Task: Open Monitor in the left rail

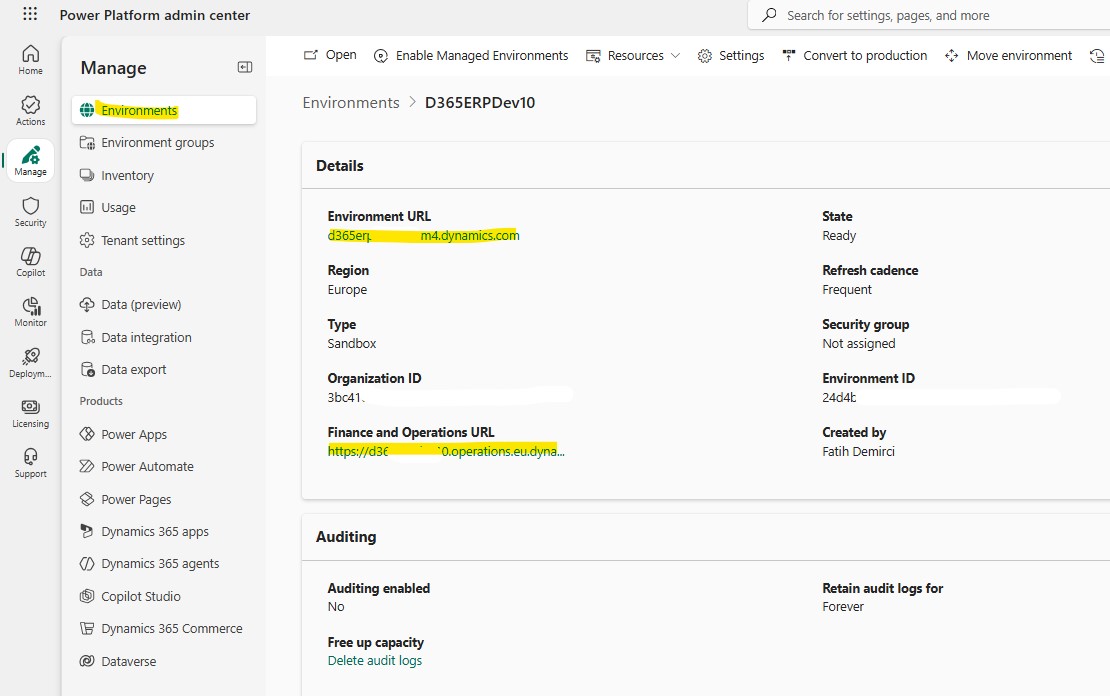Action: pyautogui.click(x=30, y=312)
